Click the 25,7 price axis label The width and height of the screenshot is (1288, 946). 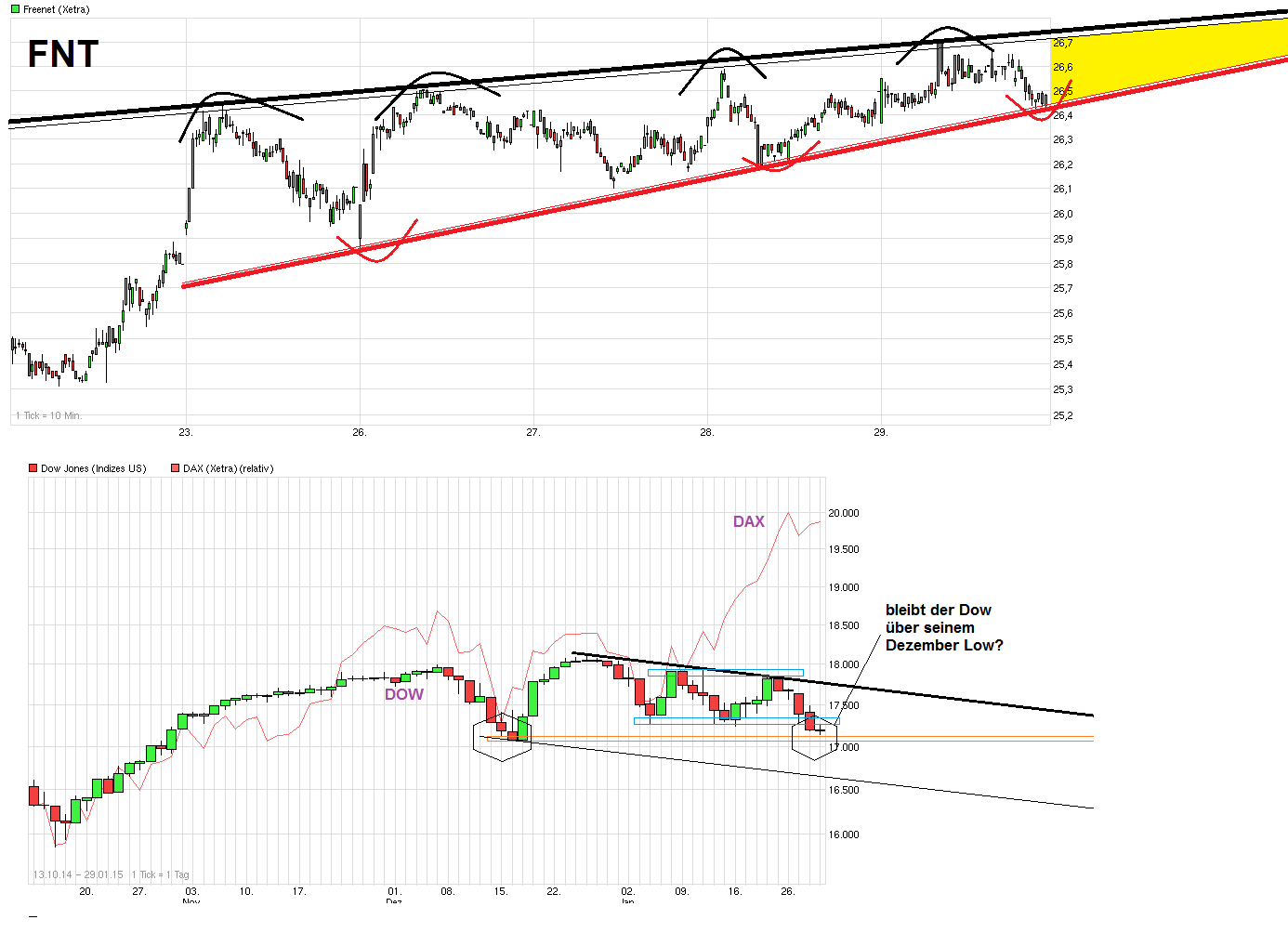click(1063, 288)
